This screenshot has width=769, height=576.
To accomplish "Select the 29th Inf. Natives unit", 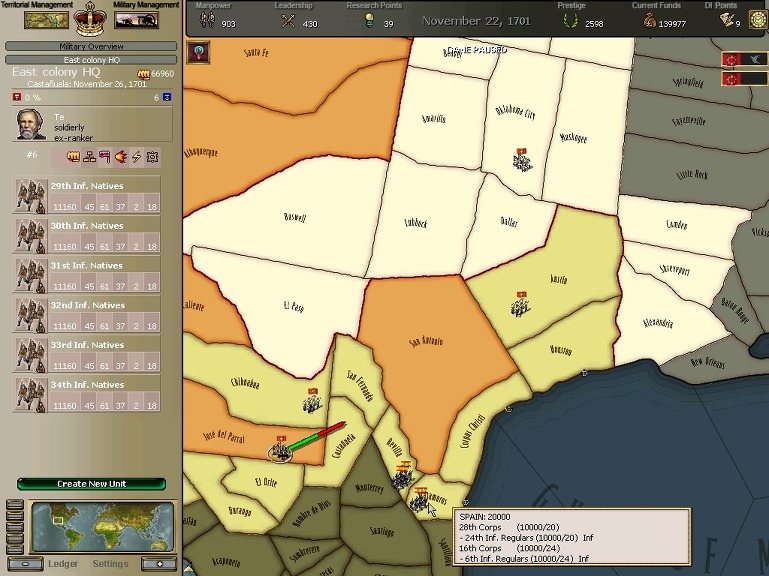I will coord(88,195).
